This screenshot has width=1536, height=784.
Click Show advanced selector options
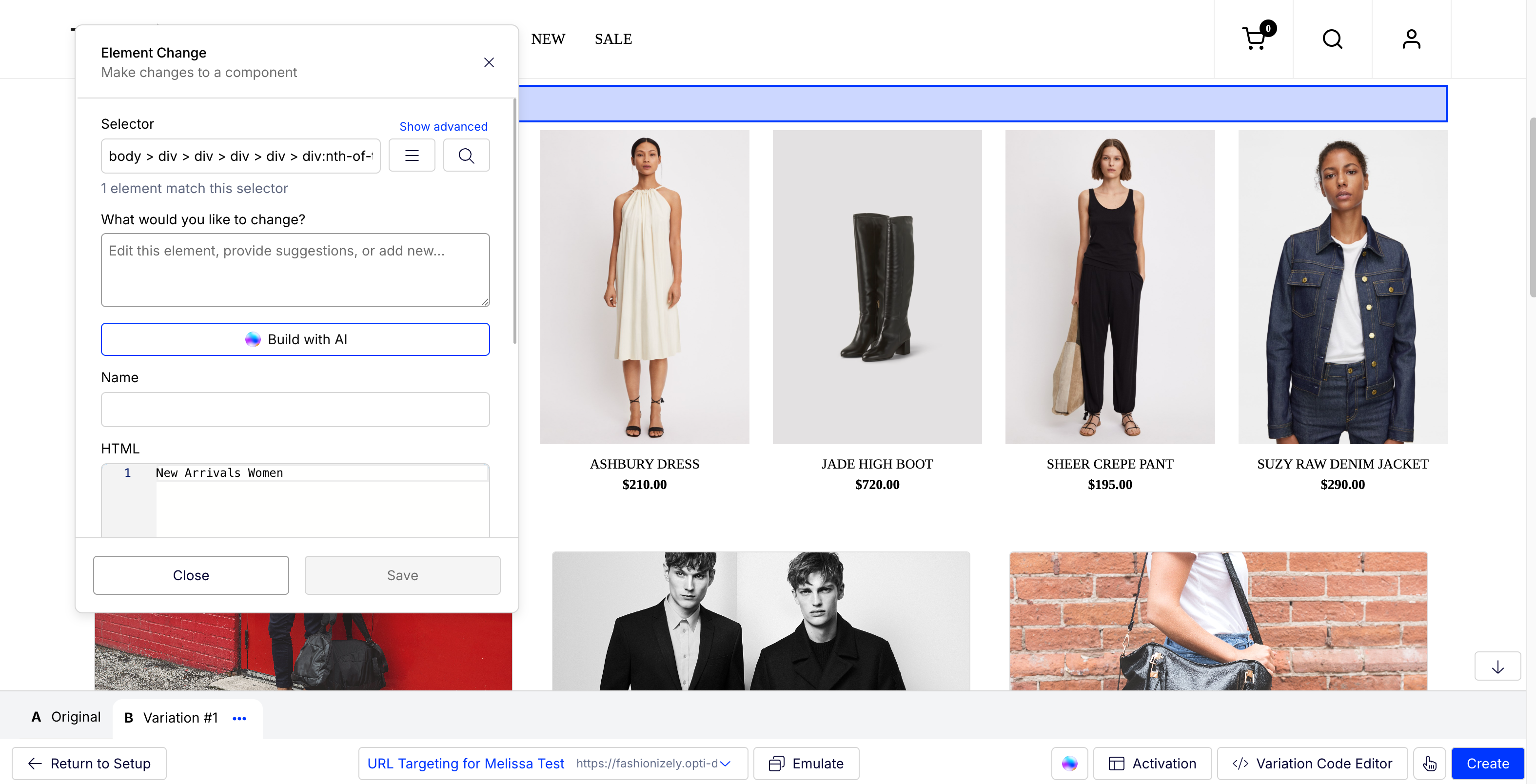tap(443, 126)
